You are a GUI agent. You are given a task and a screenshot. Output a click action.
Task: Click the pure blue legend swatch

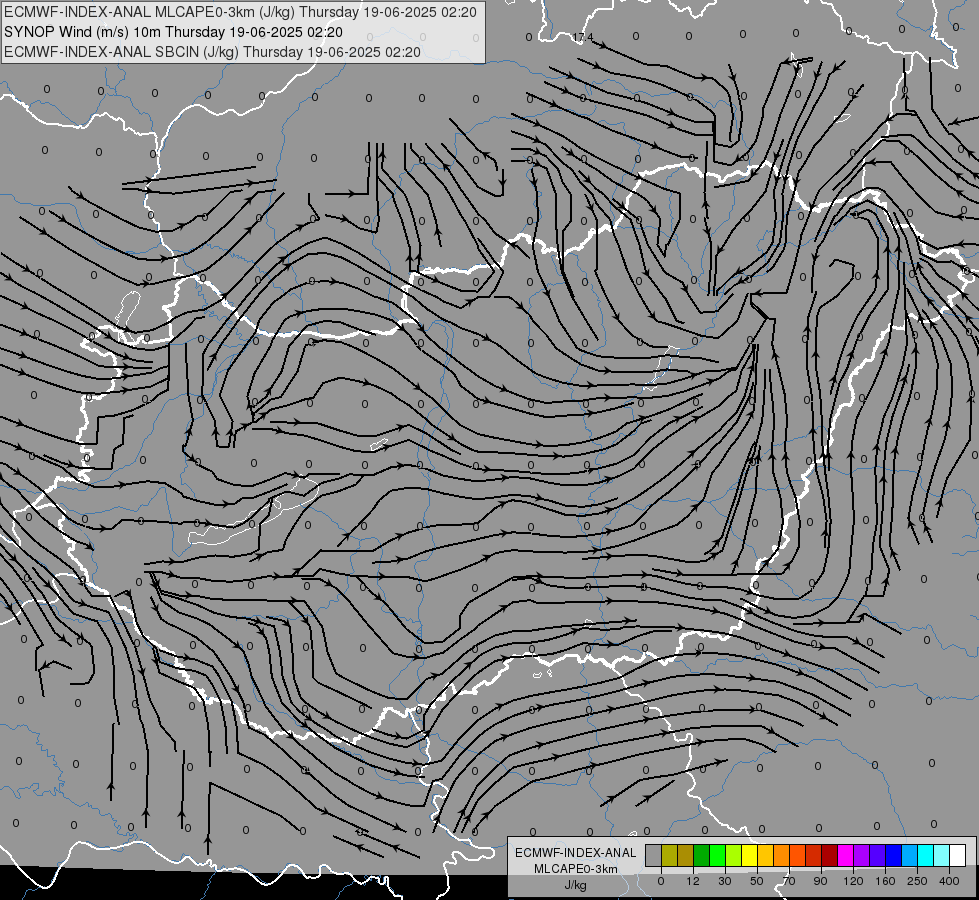(x=893, y=855)
